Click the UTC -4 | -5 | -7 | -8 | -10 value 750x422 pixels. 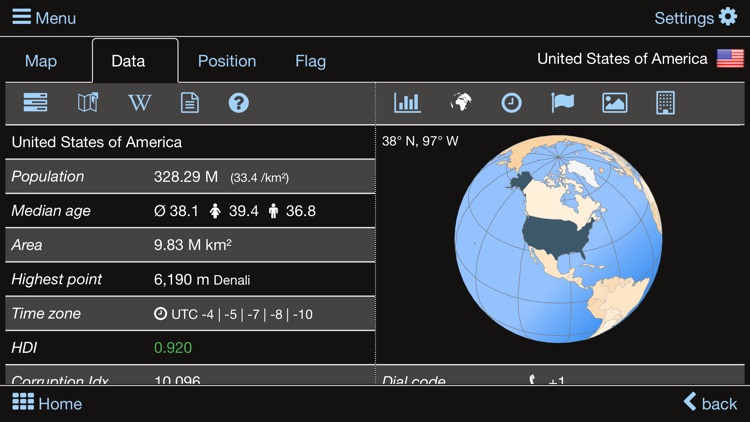click(x=242, y=314)
